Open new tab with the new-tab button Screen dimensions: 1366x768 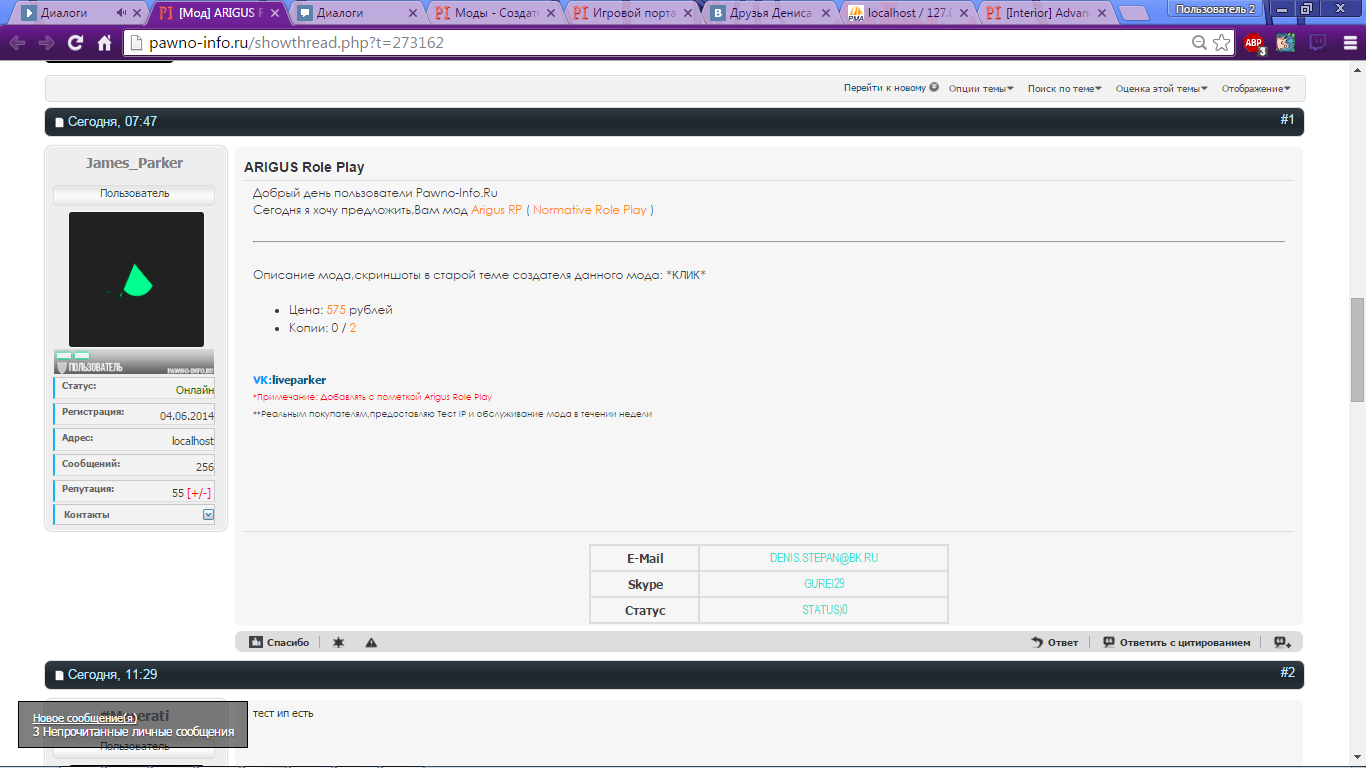[1133, 13]
